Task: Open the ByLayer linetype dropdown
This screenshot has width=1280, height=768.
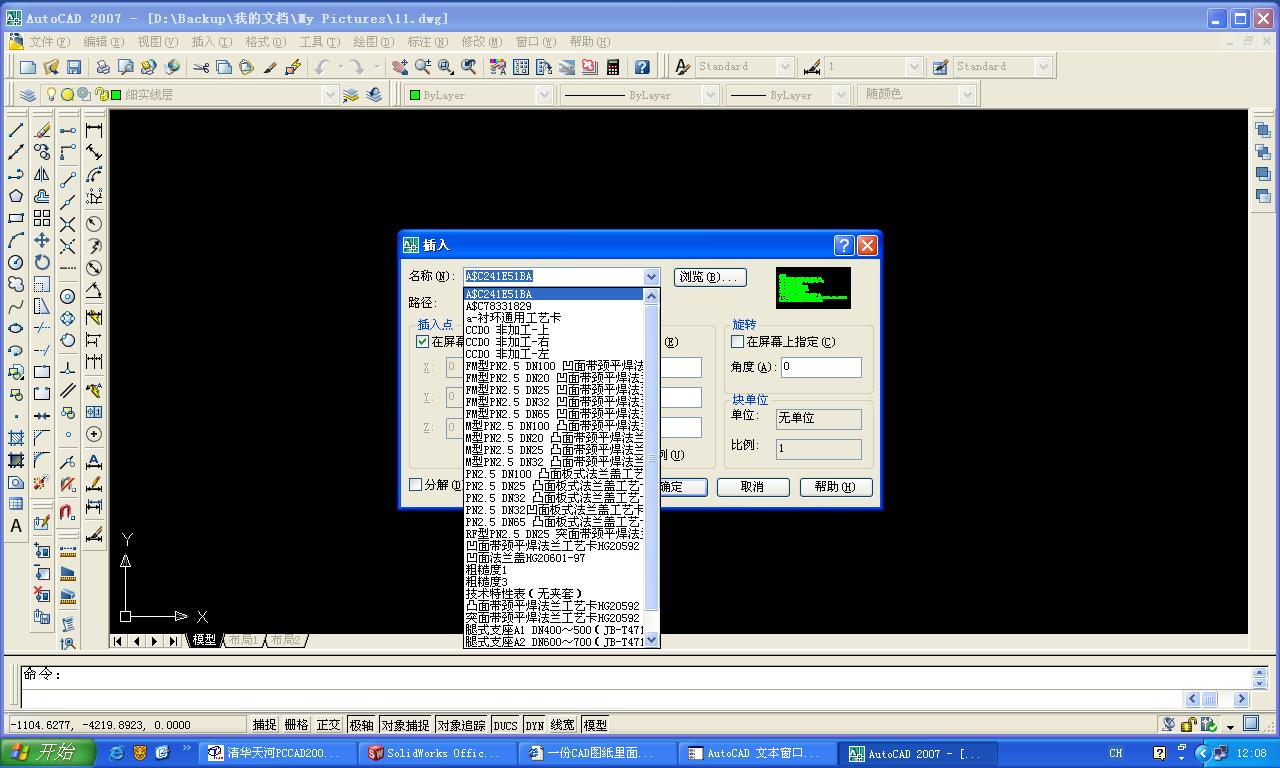Action: [710, 95]
